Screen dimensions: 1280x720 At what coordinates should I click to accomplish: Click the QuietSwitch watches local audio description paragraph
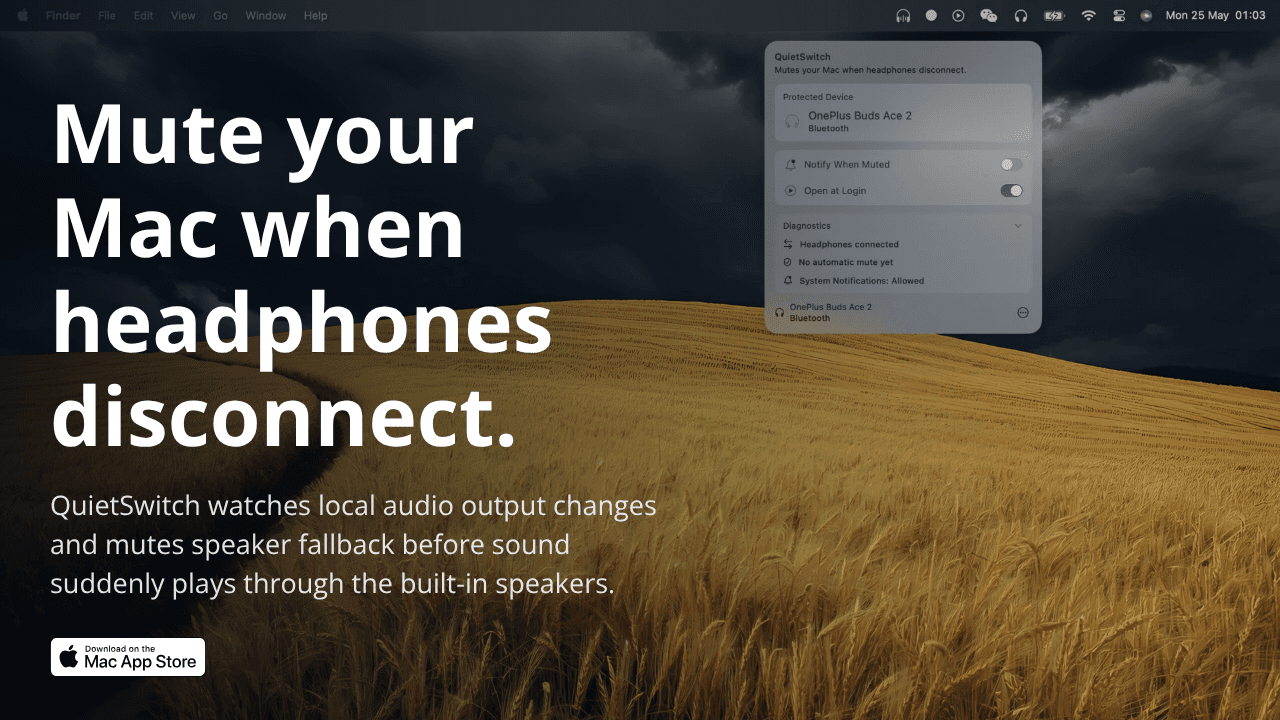[353, 544]
